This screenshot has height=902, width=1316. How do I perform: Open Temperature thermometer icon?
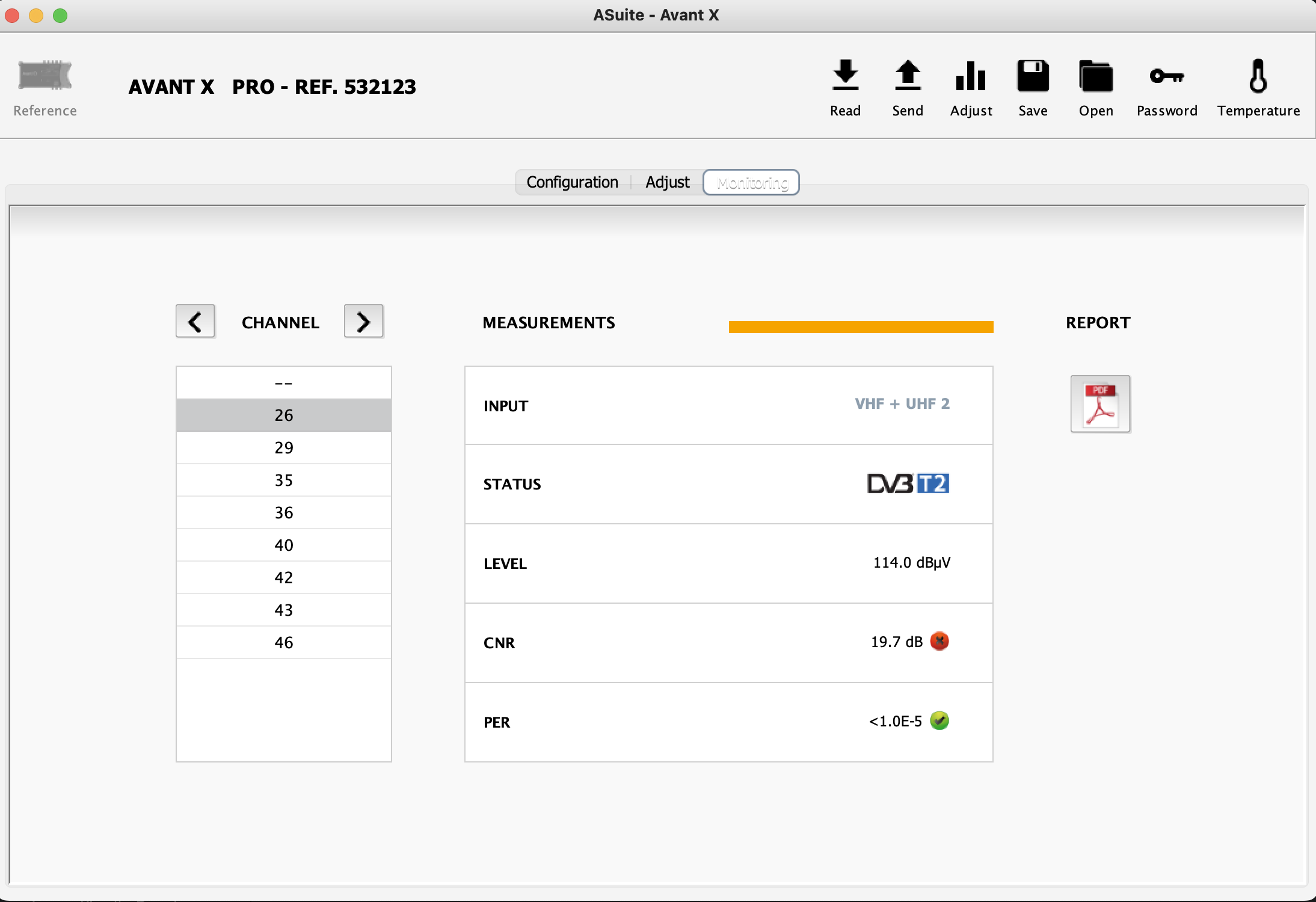[1258, 76]
